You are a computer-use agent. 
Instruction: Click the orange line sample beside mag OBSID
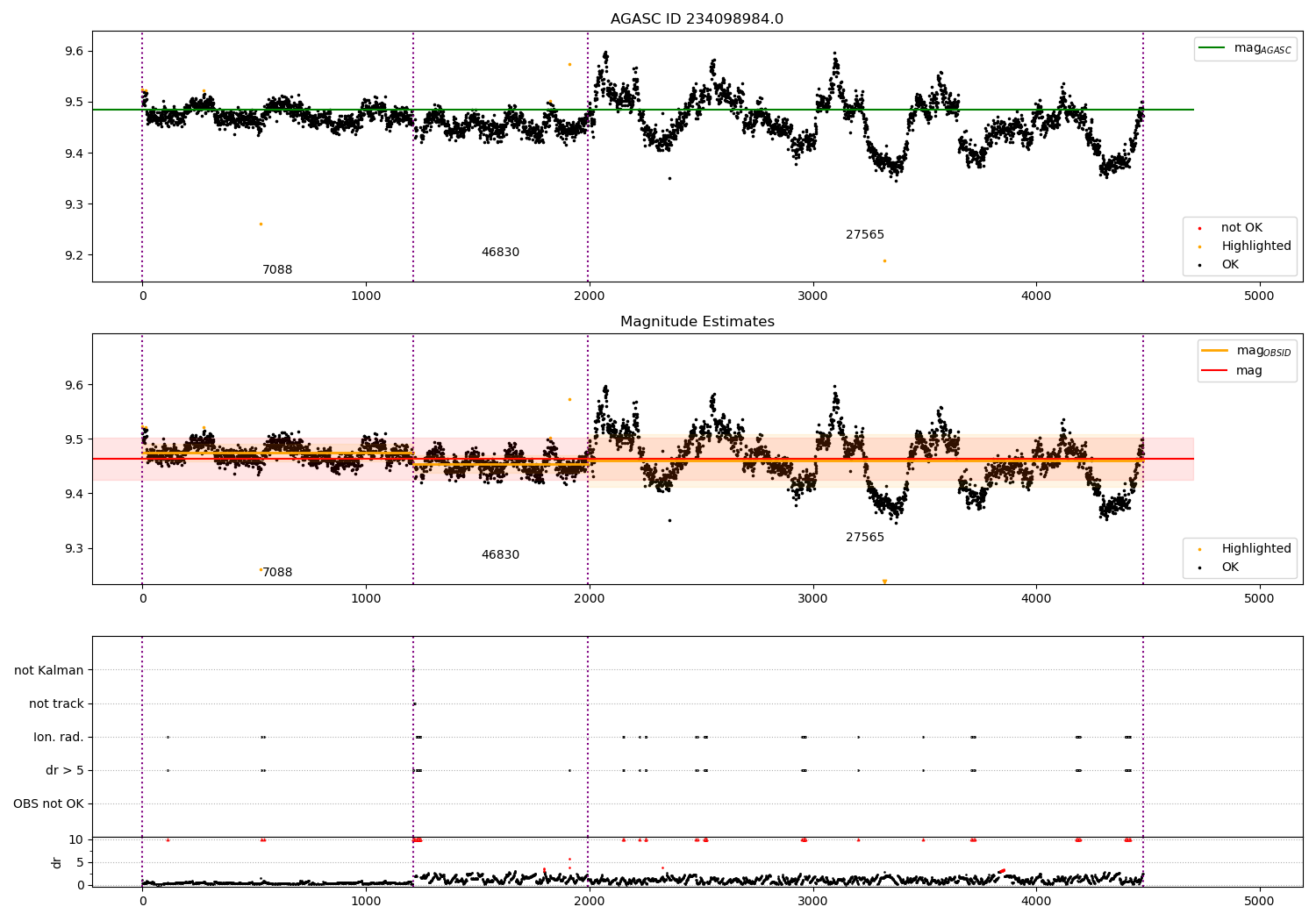[1215, 351]
